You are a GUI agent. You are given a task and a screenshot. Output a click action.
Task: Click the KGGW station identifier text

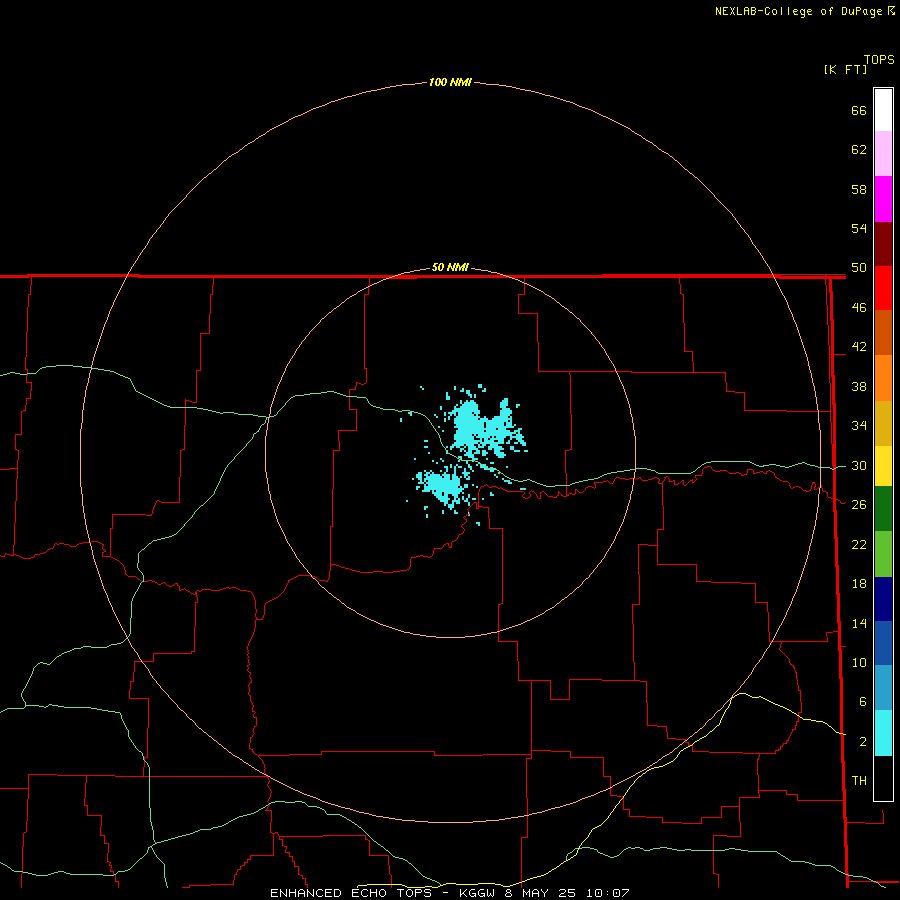pyautogui.click(x=479, y=893)
